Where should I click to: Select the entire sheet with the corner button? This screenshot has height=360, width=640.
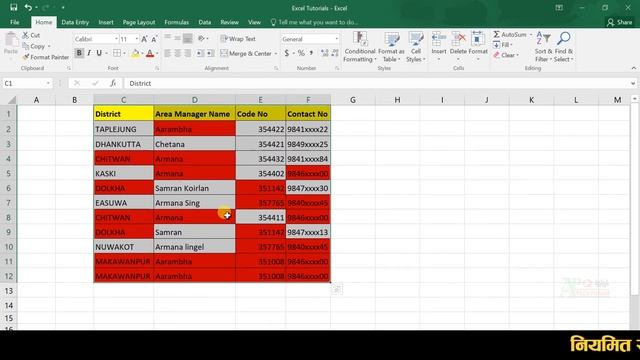coord(12,100)
